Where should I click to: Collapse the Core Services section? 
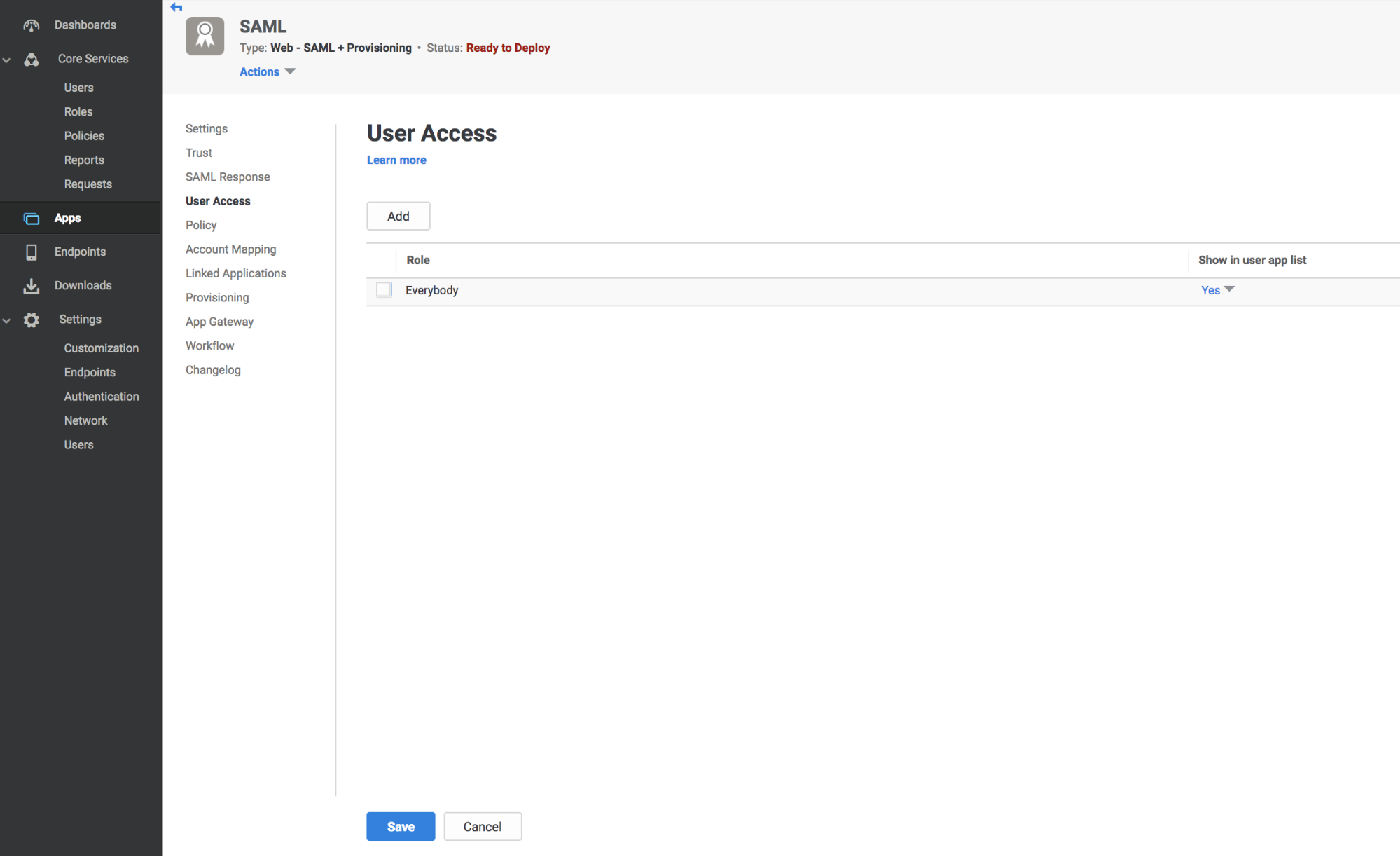[x=7, y=60]
